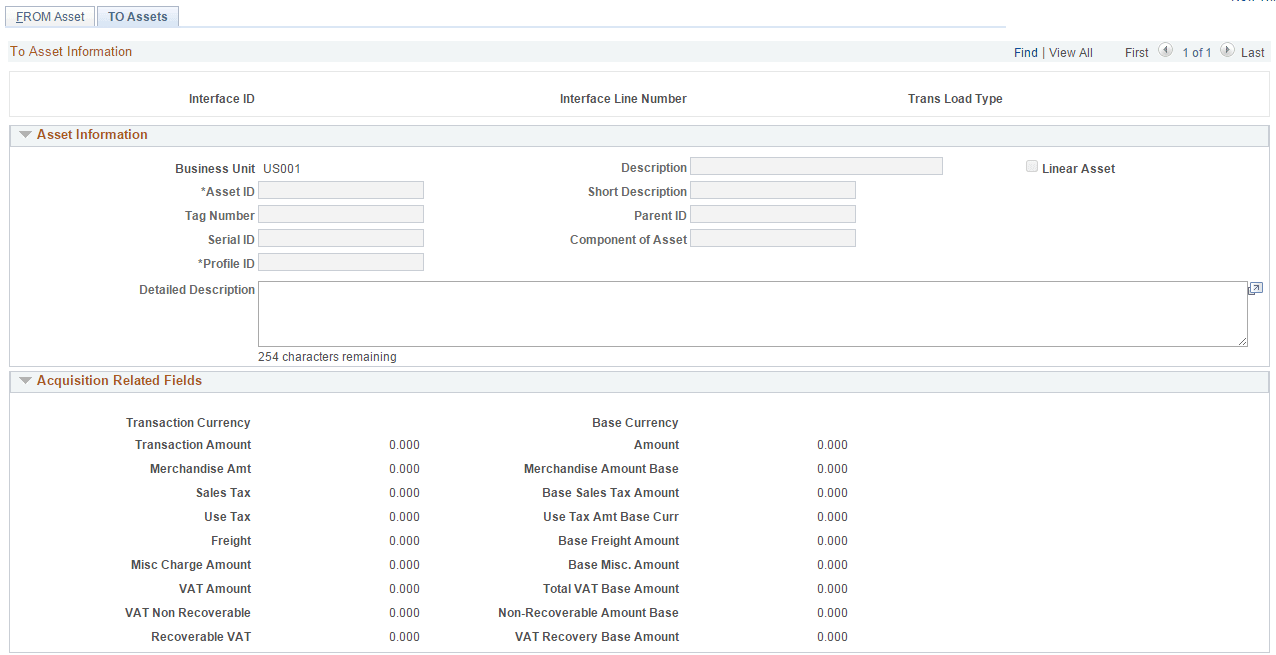Screen dimensions: 1276x655
Task: Click the View All link
Action: 1070,52
